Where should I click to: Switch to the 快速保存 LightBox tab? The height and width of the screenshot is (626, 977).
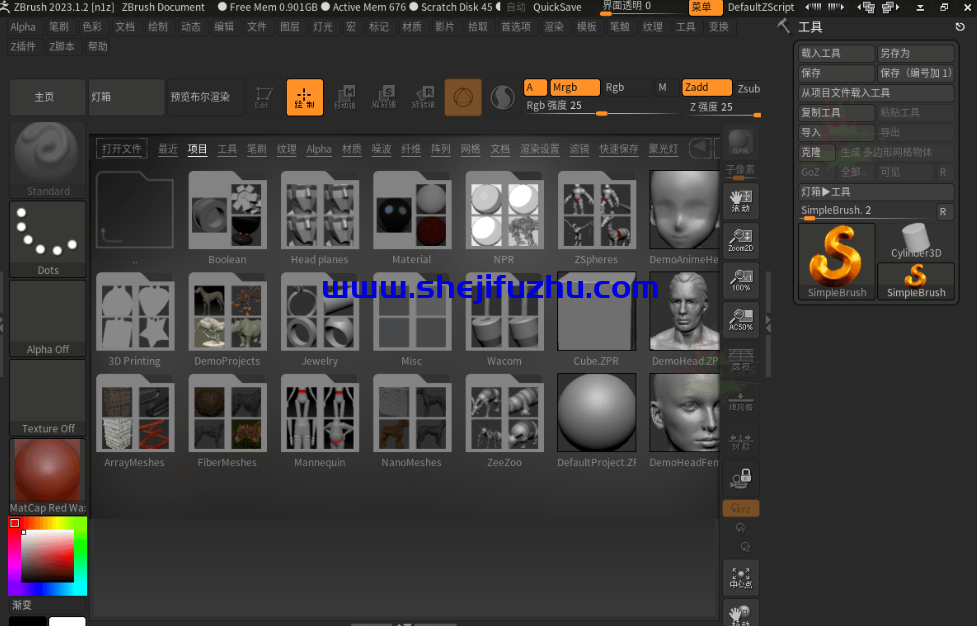[x=619, y=149]
